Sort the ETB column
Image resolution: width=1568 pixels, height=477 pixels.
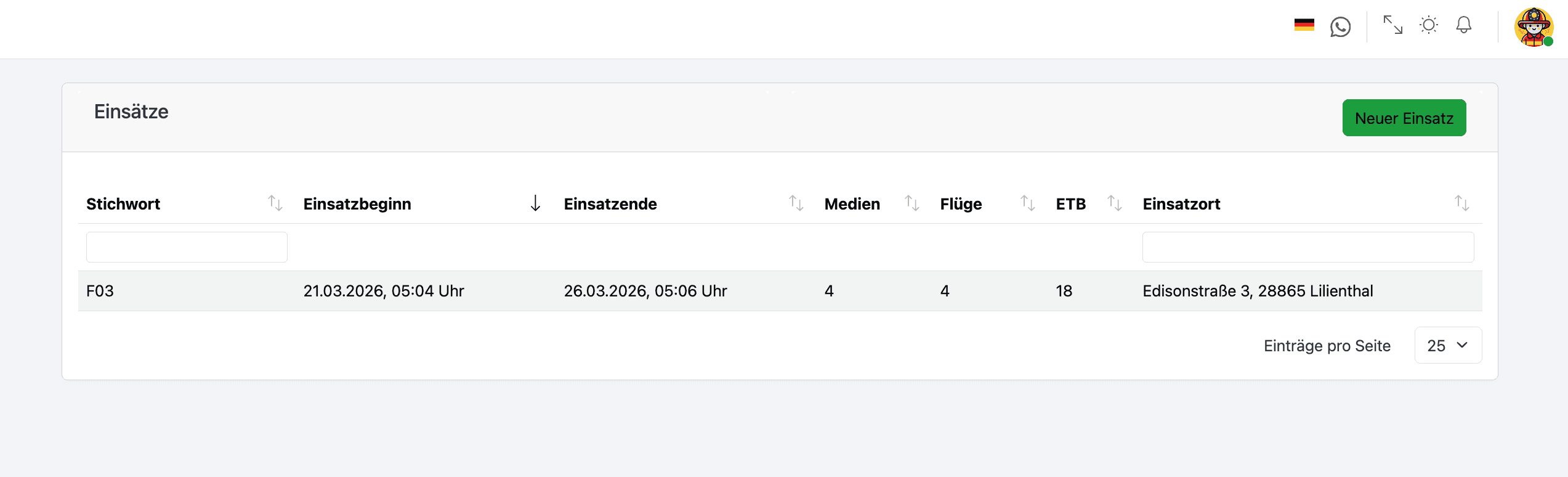click(x=1114, y=203)
